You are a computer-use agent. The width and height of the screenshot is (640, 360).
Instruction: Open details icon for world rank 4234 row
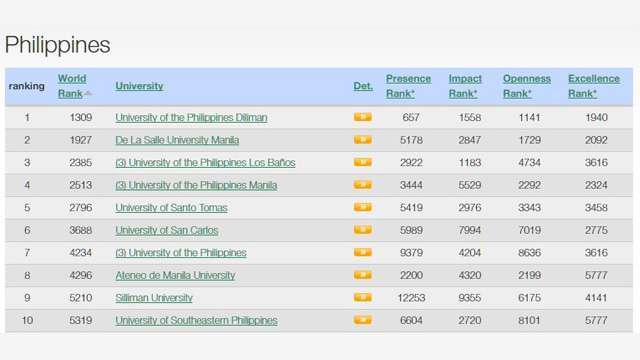click(362, 252)
